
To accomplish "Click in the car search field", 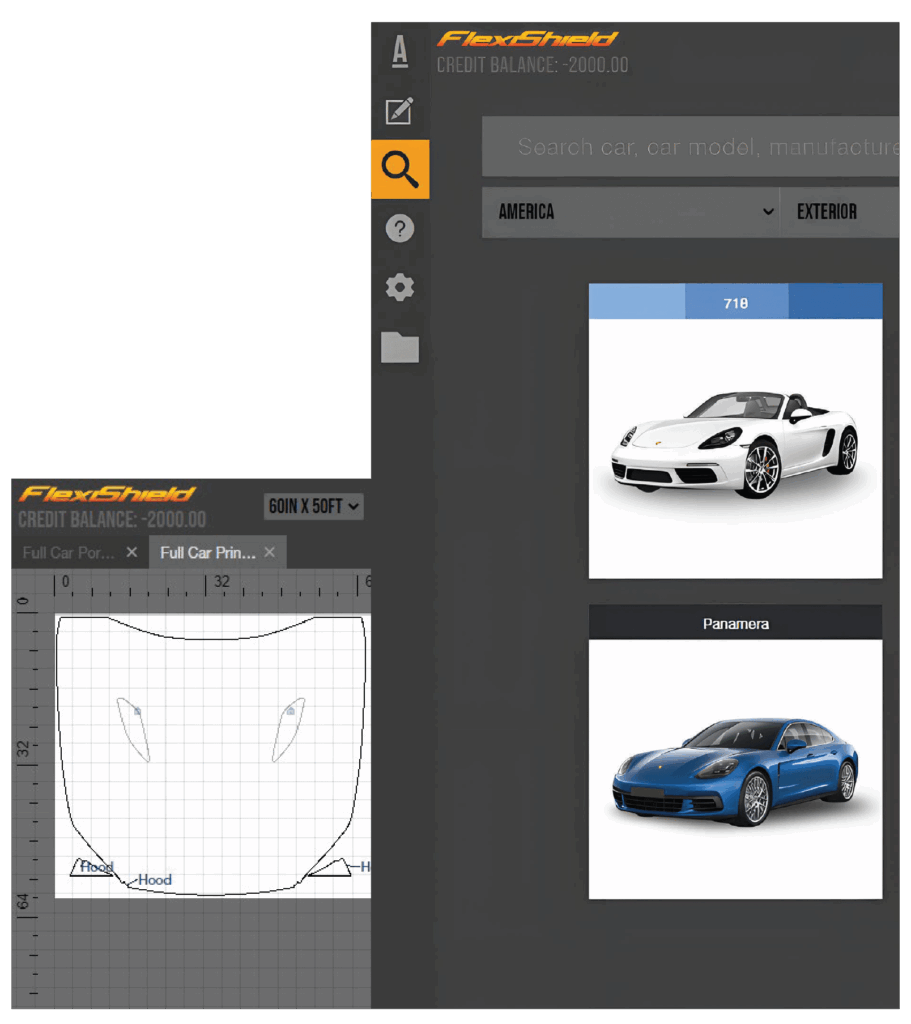I will coord(700,147).
